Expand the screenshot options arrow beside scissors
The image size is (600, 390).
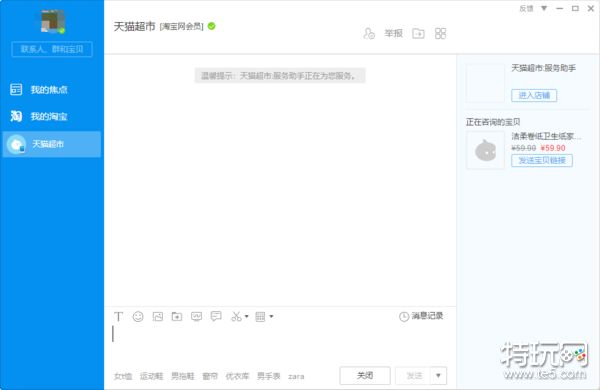(x=246, y=317)
